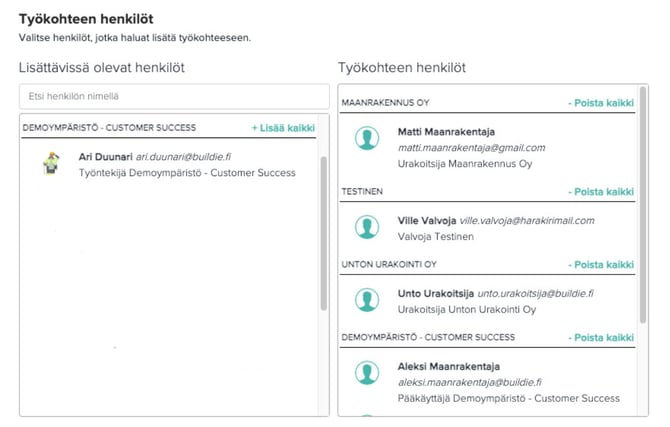The height and width of the screenshot is (427, 670).
Task: Click the email aleksi.maanrakentaja@buildie.fi
Action: pyautogui.click(x=469, y=382)
